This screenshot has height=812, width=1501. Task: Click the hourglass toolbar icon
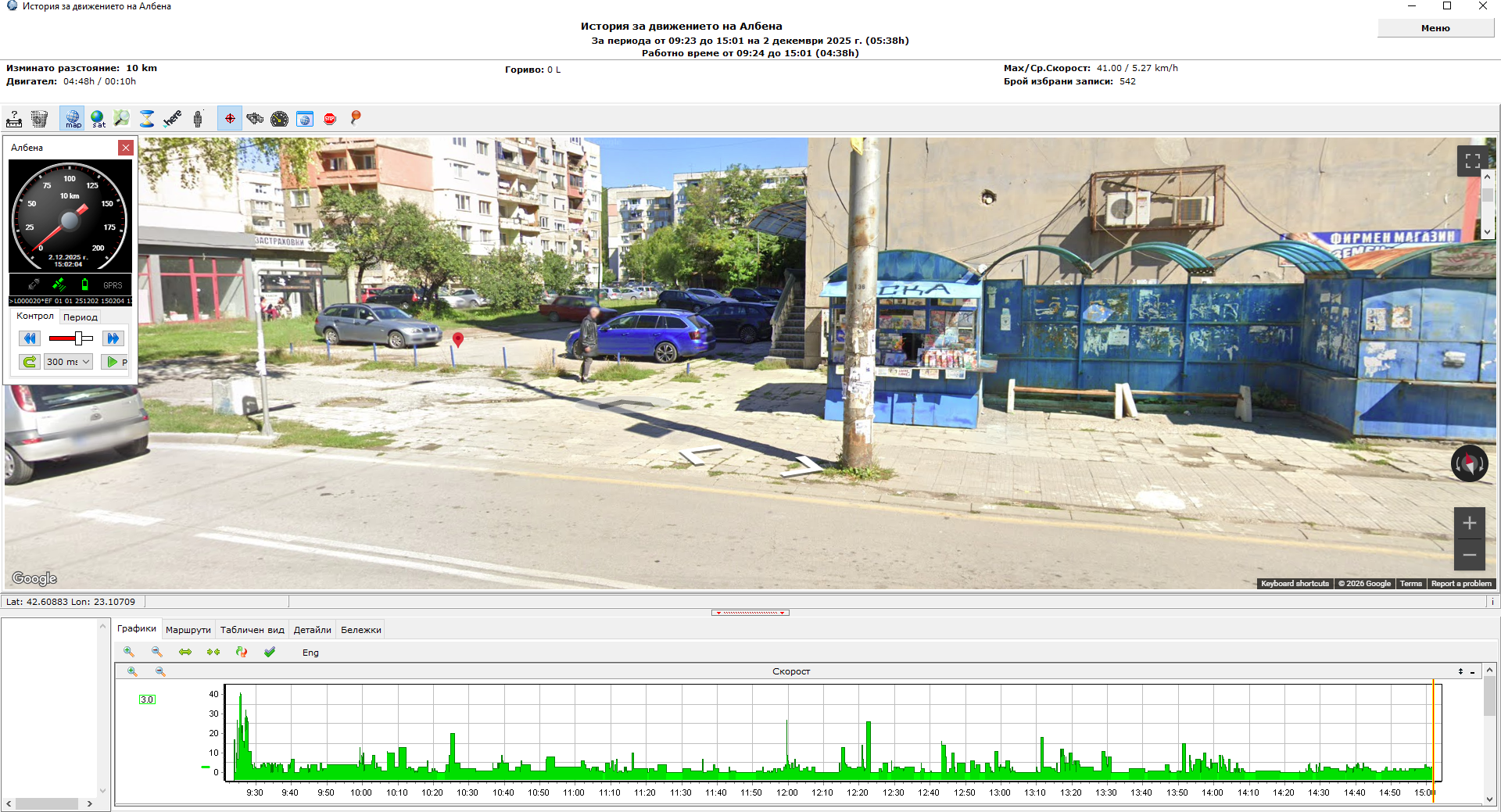pos(147,119)
